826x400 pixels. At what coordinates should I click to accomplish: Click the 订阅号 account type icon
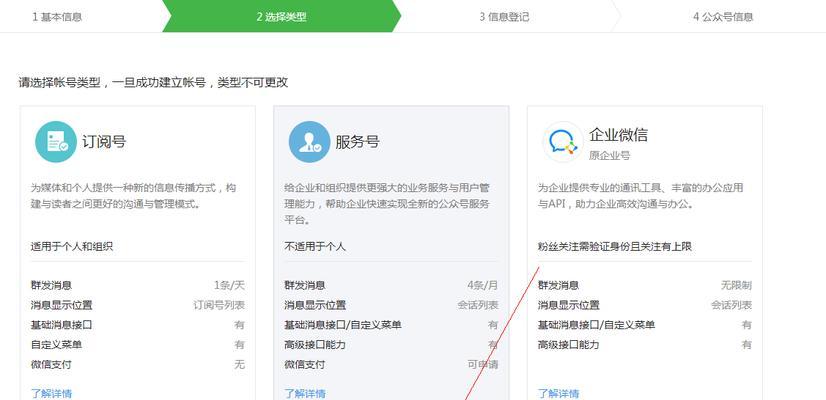coord(56,142)
